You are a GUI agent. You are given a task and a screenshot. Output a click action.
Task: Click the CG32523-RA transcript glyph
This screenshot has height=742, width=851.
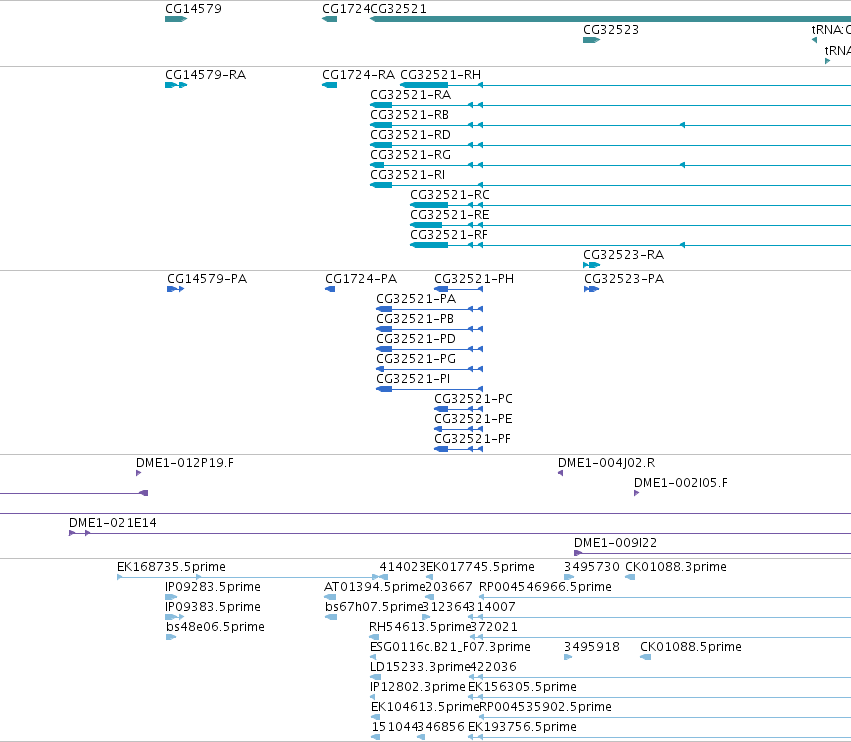click(x=591, y=265)
